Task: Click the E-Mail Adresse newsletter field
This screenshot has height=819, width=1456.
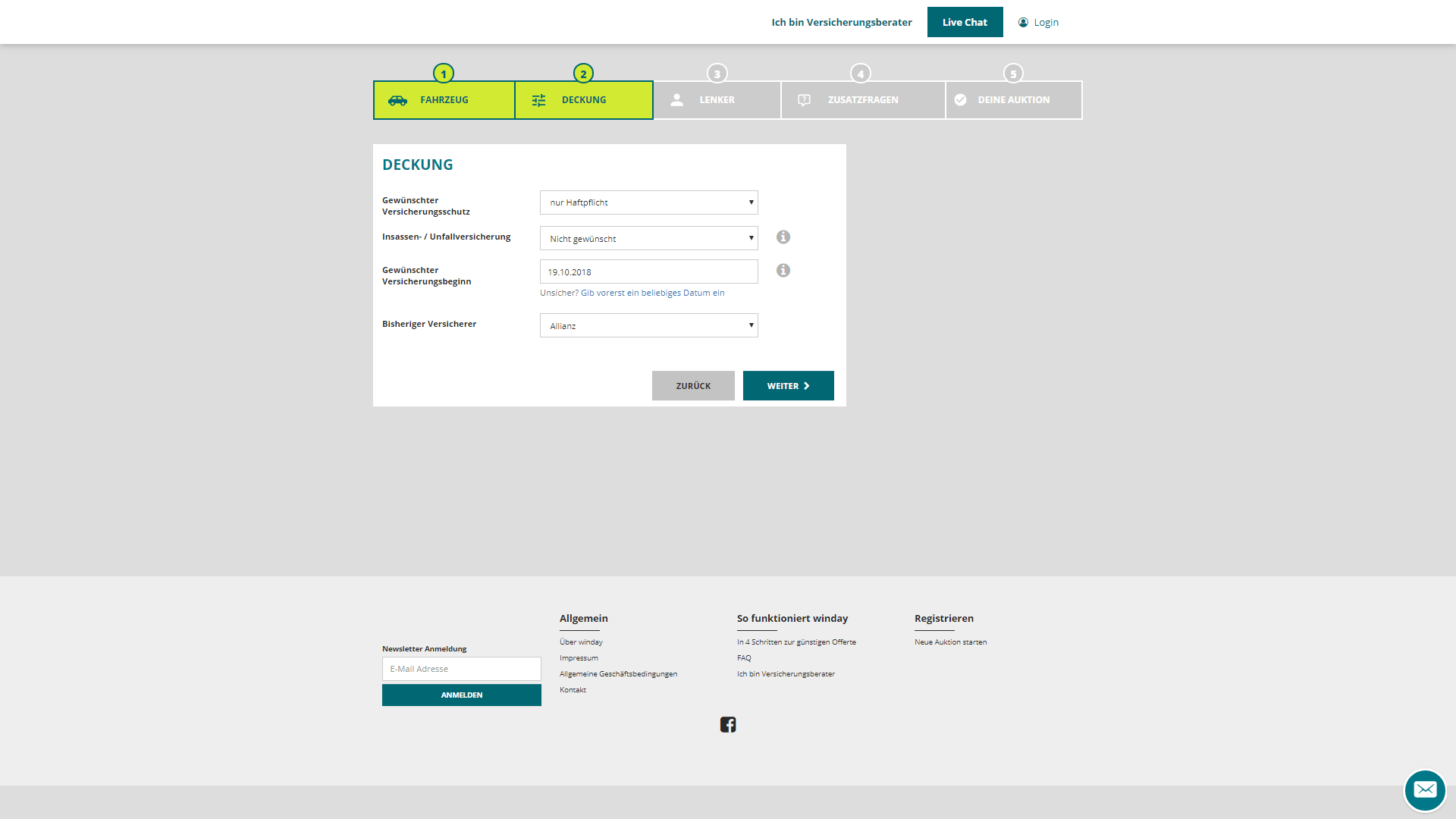Action: [461, 668]
